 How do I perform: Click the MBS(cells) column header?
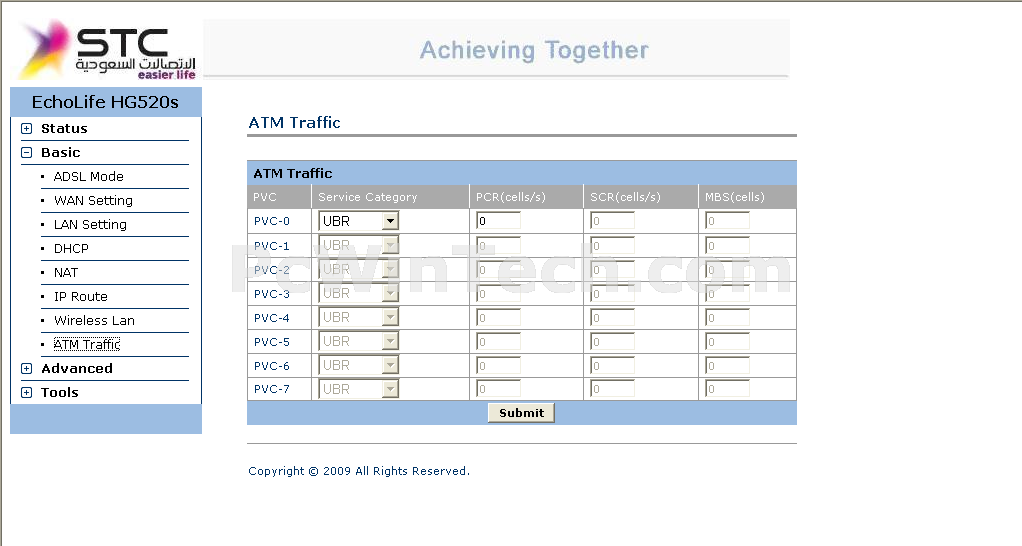pyautogui.click(x=735, y=197)
